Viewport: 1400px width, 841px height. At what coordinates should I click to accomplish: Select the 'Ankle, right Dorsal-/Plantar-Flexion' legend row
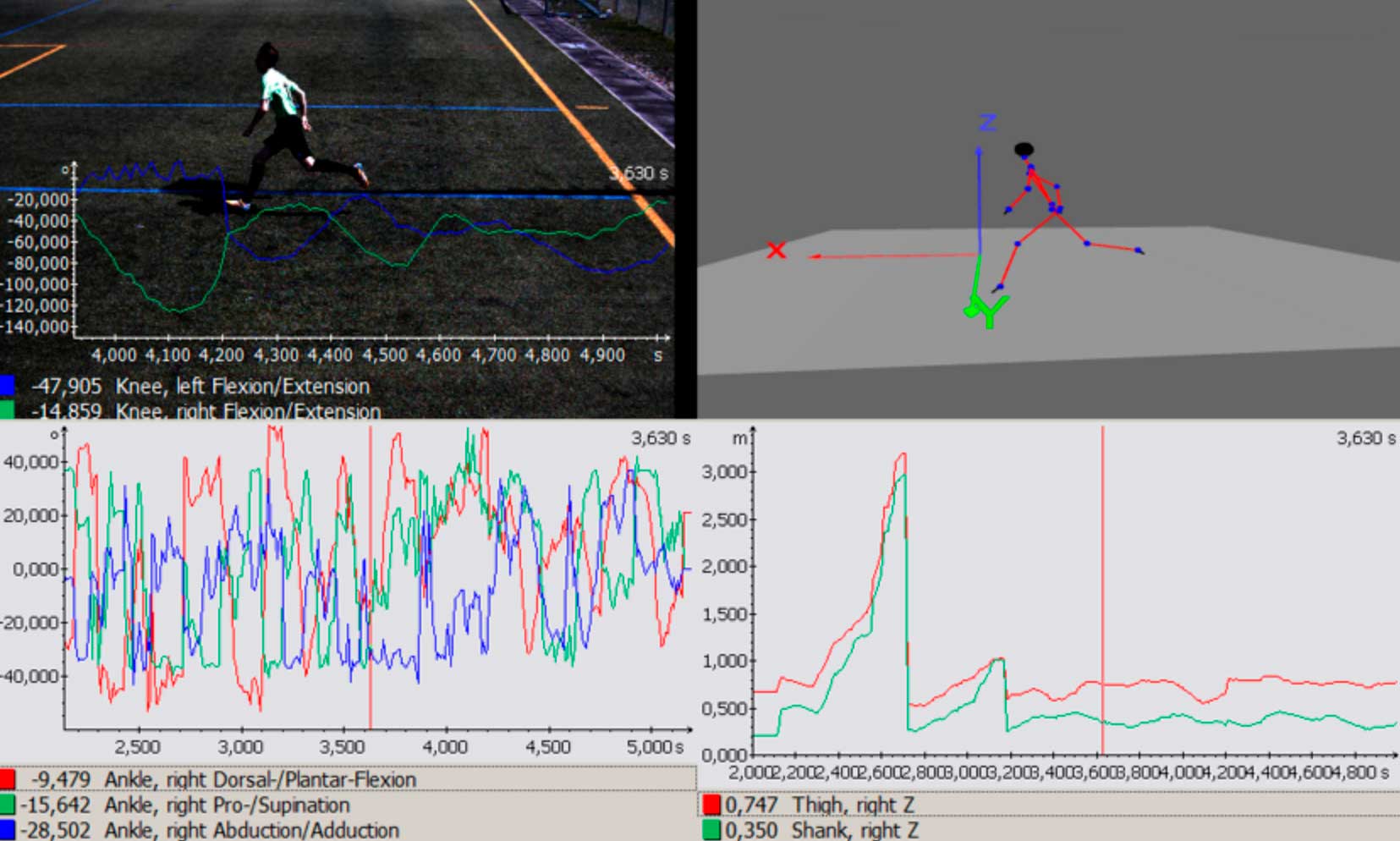click(x=260, y=779)
